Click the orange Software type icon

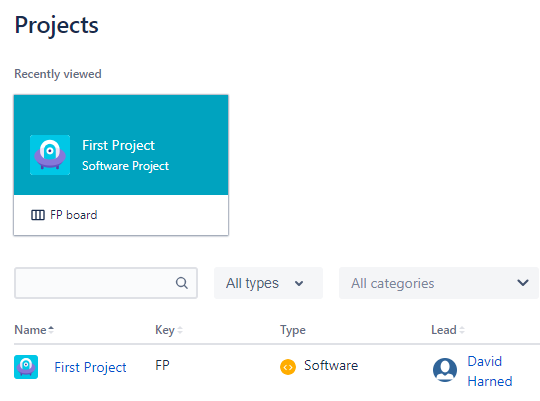coord(288,367)
